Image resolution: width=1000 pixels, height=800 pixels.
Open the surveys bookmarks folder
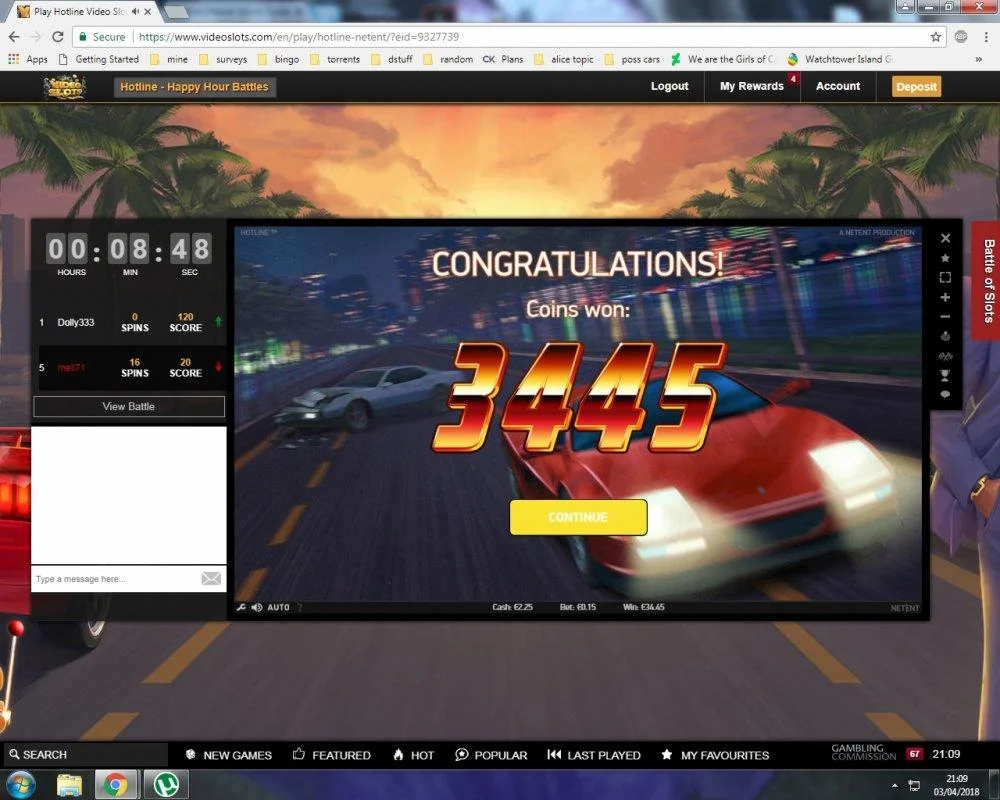point(223,59)
